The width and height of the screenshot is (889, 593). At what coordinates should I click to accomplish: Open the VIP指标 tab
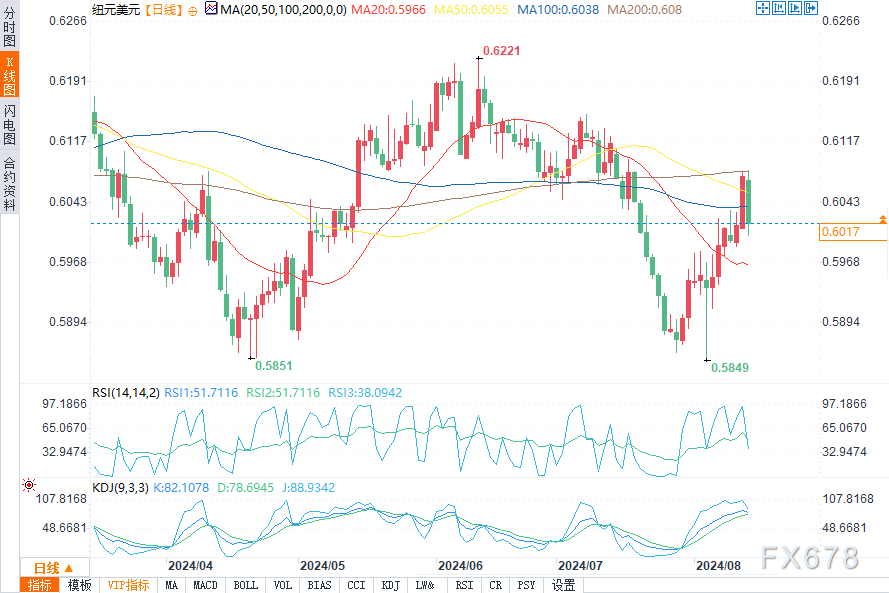point(128,585)
